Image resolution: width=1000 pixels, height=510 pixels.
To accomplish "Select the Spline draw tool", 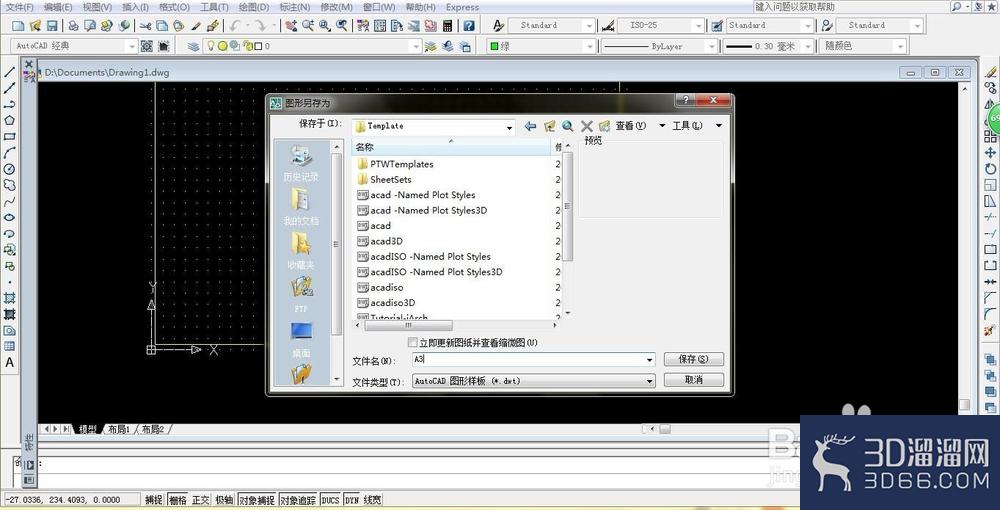I will pos(10,201).
